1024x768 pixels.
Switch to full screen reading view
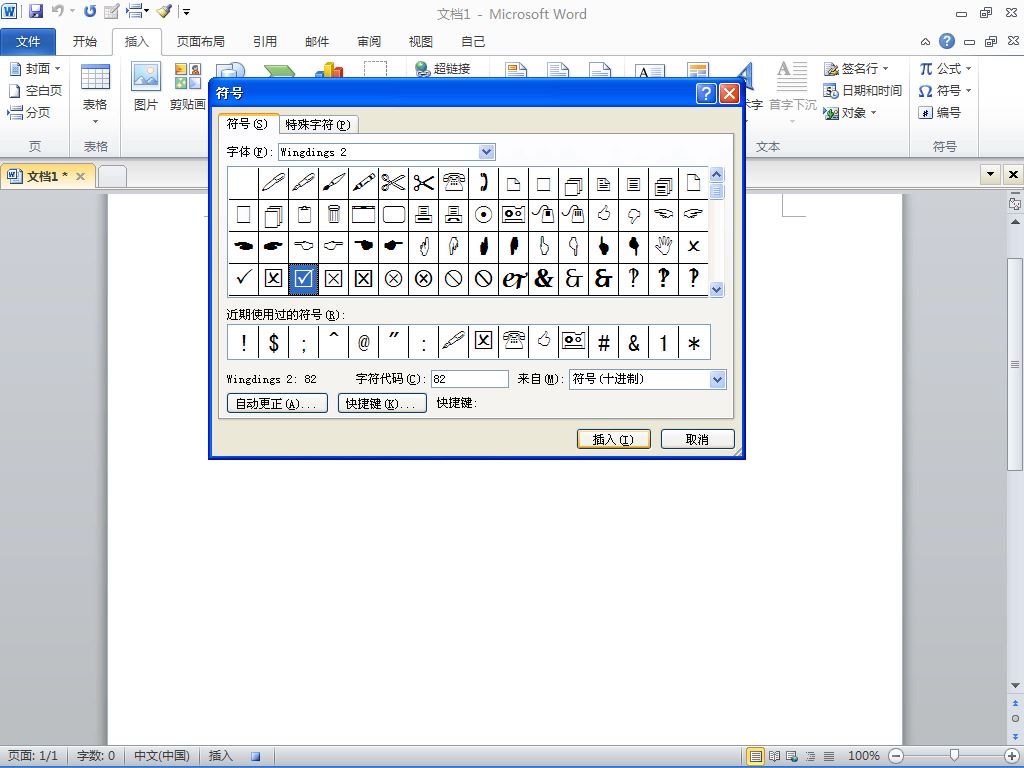click(774, 756)
